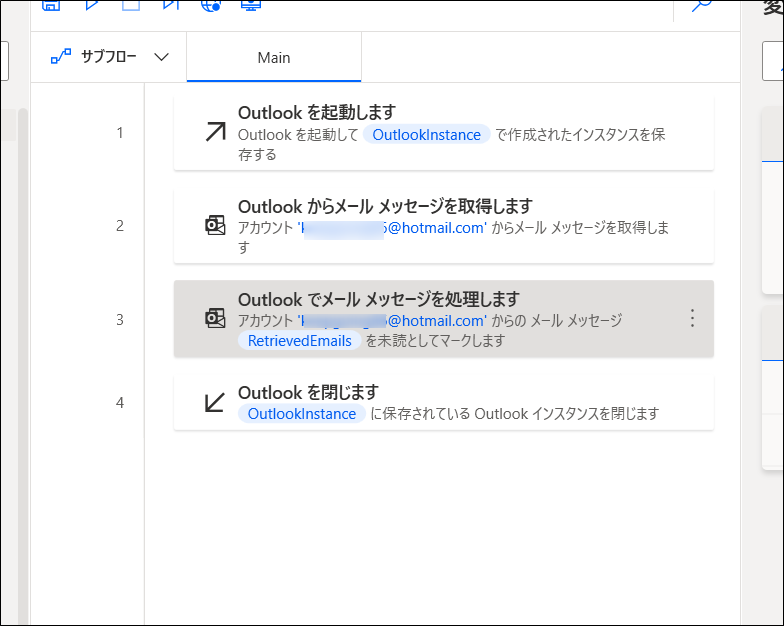Open the web recorder globe icon
Screen dimensions: 784x626
tap(210, 6)
